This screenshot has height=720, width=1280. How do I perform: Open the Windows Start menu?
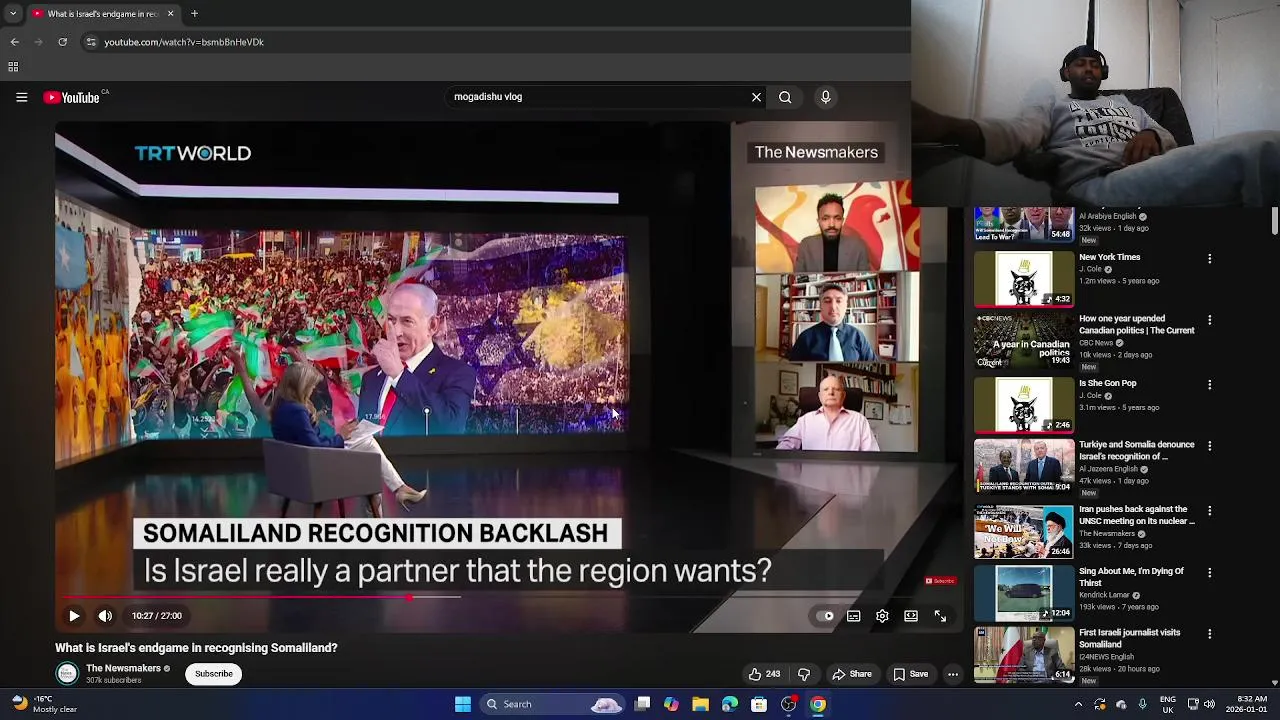coord(463,704)
